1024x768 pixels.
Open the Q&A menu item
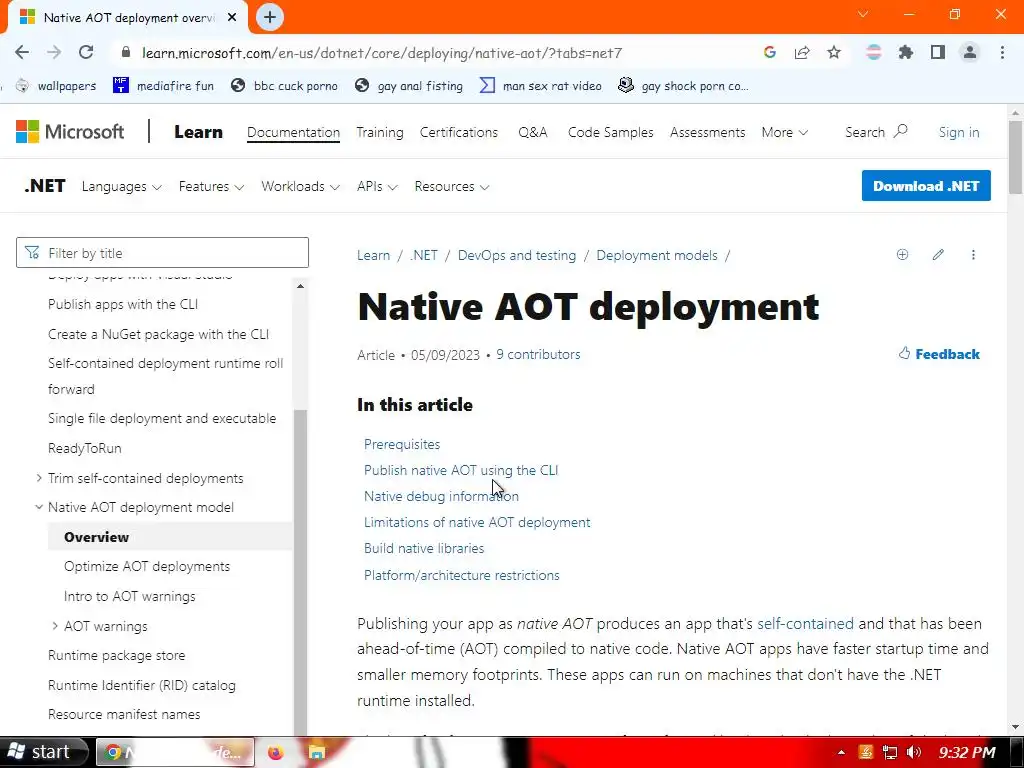click(x=533, y=133)
